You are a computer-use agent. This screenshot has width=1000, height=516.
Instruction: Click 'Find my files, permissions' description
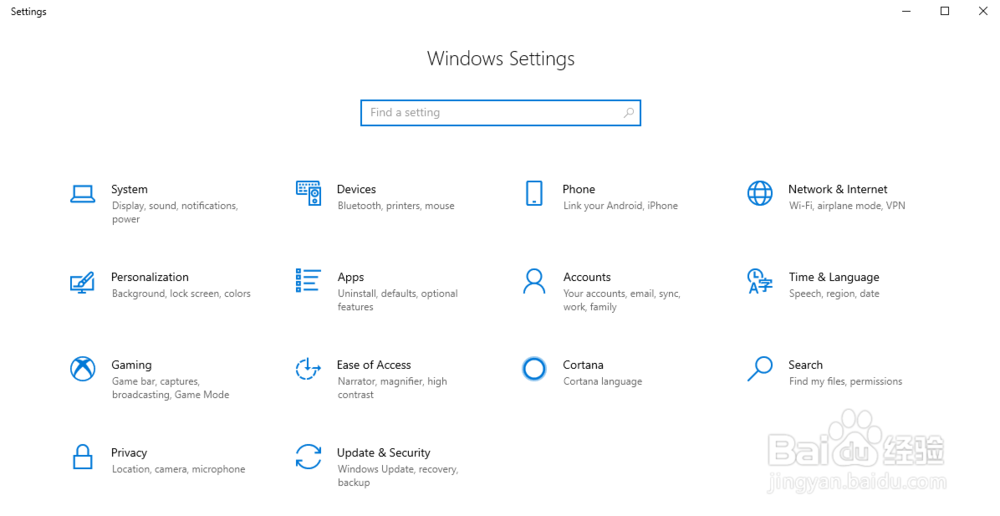[846, 381]
